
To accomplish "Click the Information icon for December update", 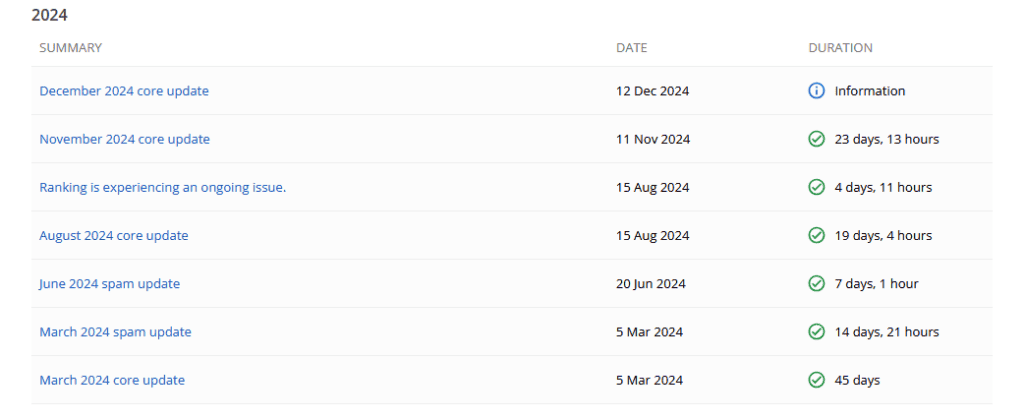I will pos(816,91).
